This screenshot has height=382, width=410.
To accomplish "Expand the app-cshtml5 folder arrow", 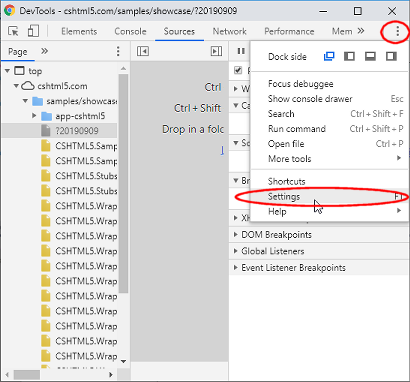I will [34, 116].
